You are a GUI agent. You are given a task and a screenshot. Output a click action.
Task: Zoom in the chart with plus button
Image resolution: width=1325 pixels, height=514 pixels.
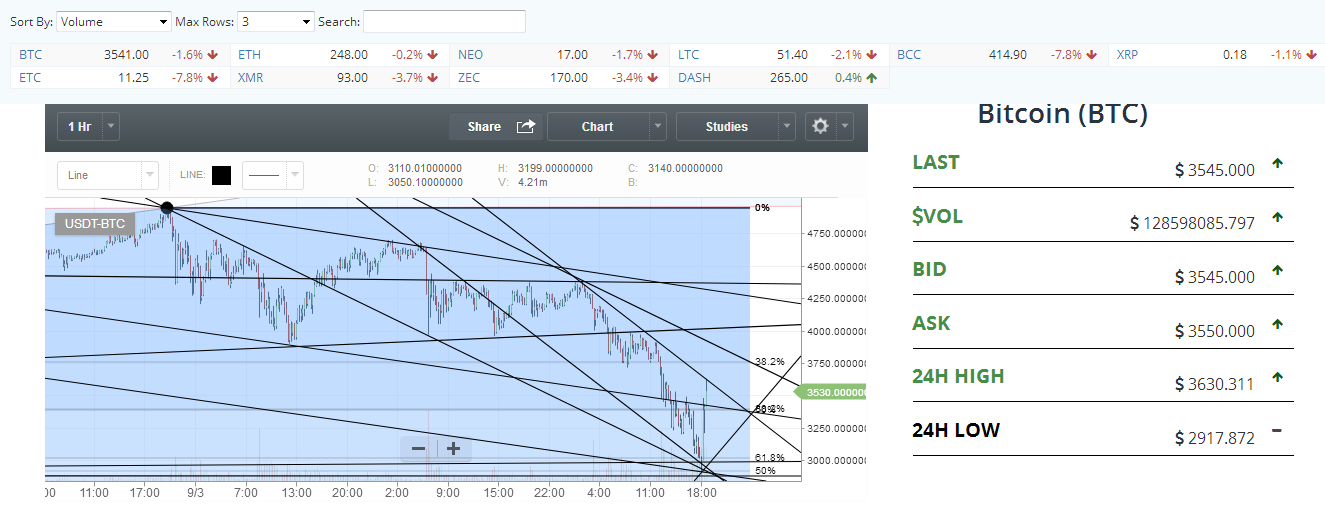[453, 449]
